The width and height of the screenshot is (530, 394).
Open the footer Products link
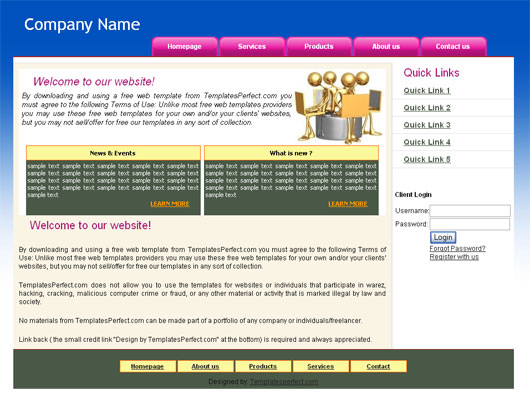pos(263,366)
